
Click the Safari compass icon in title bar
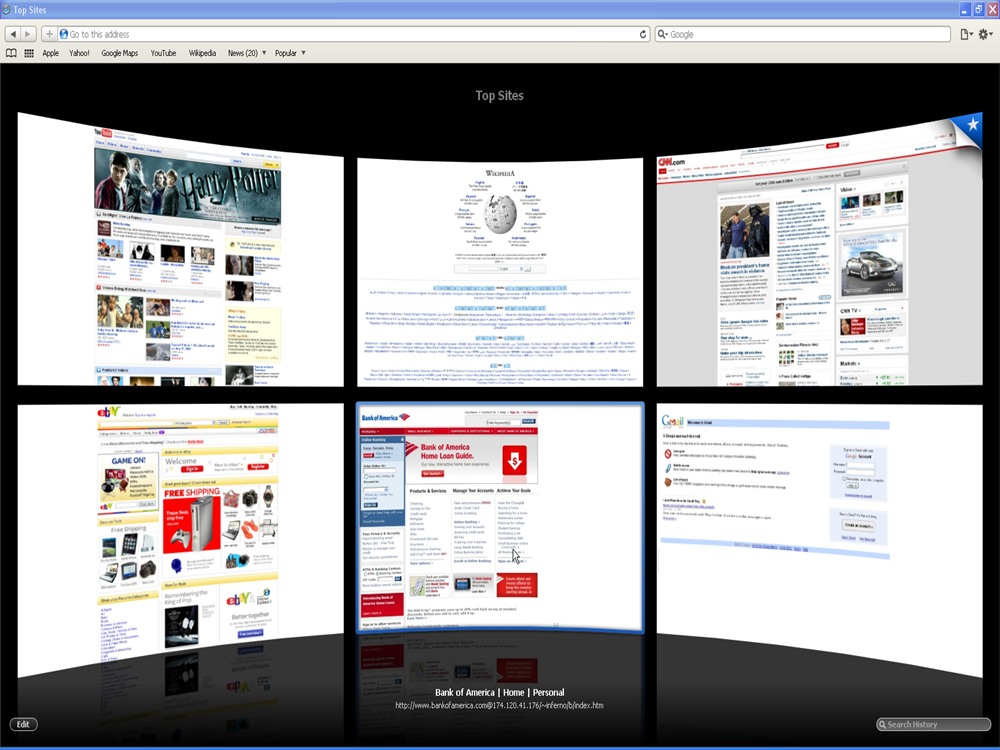pyautogui.click(x=6, y=10)
